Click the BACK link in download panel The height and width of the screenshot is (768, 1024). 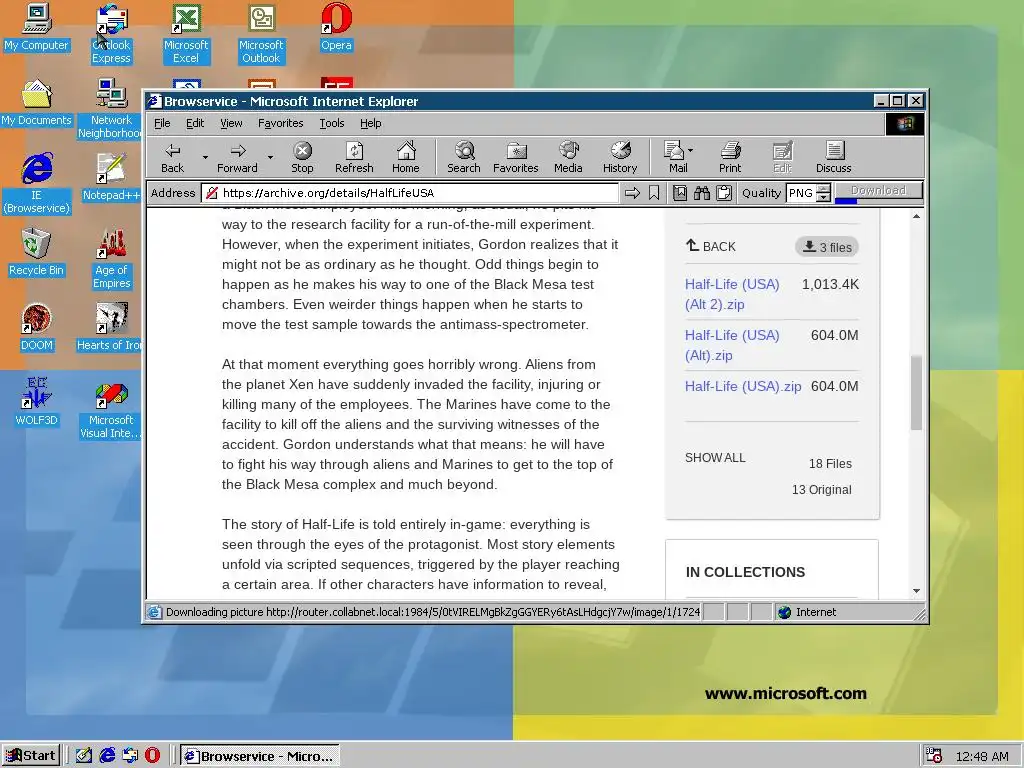(711, 246)
